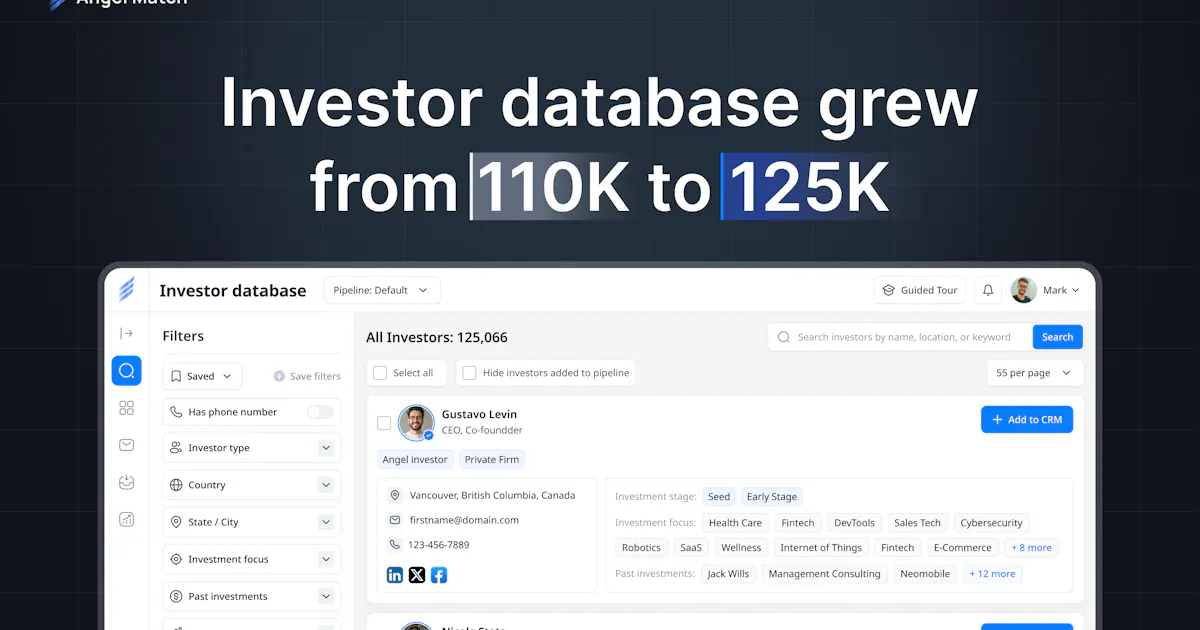1200x630 pixels.
Task: Click the phone icon next to 123-456-7889
Action: 395,545
